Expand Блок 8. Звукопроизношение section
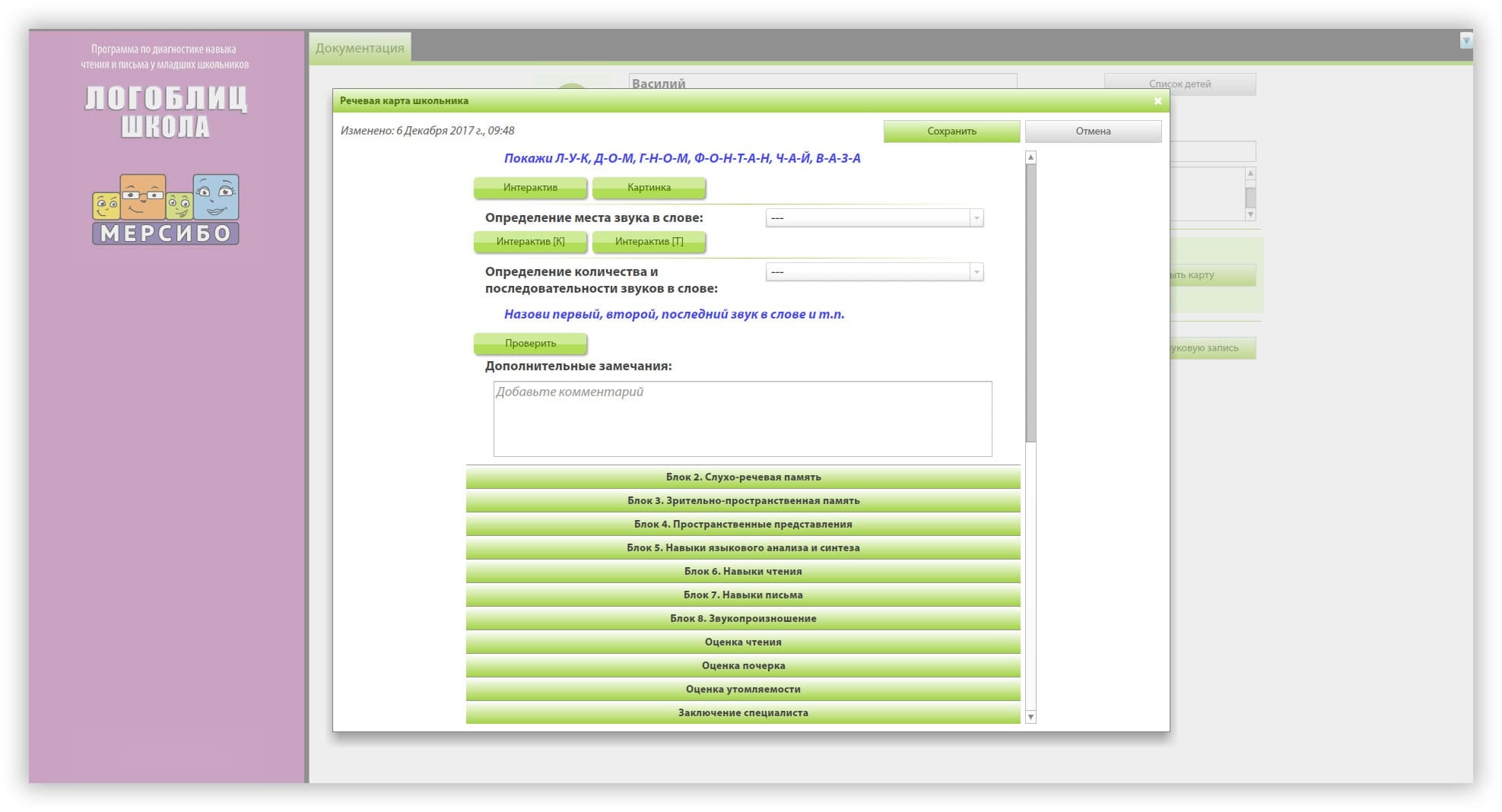The image size is (1502, 812). pyautogui.click(x=742, y=619)
